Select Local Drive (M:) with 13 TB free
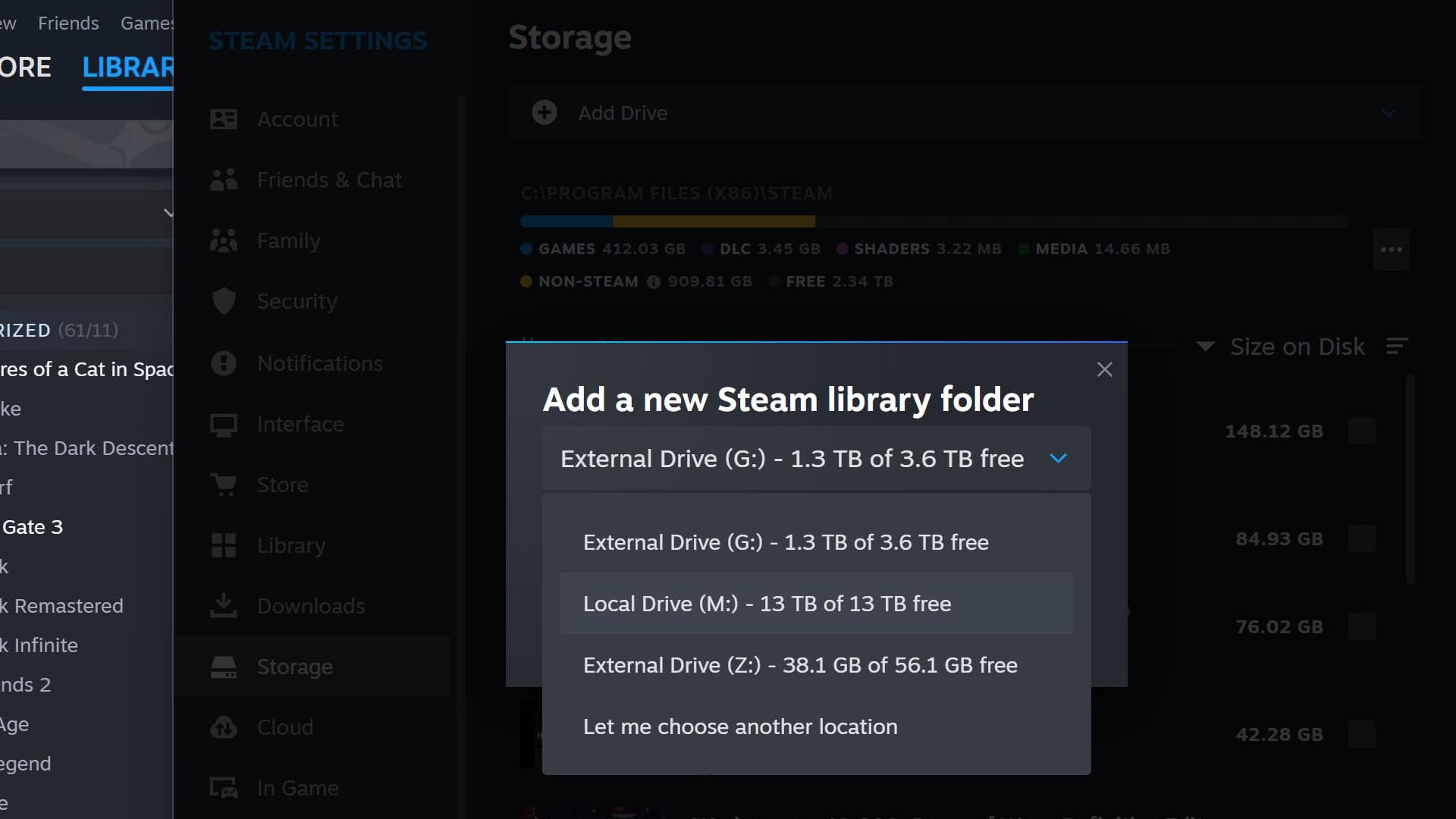Screen dimensions: 1456x819 point(766,603)
